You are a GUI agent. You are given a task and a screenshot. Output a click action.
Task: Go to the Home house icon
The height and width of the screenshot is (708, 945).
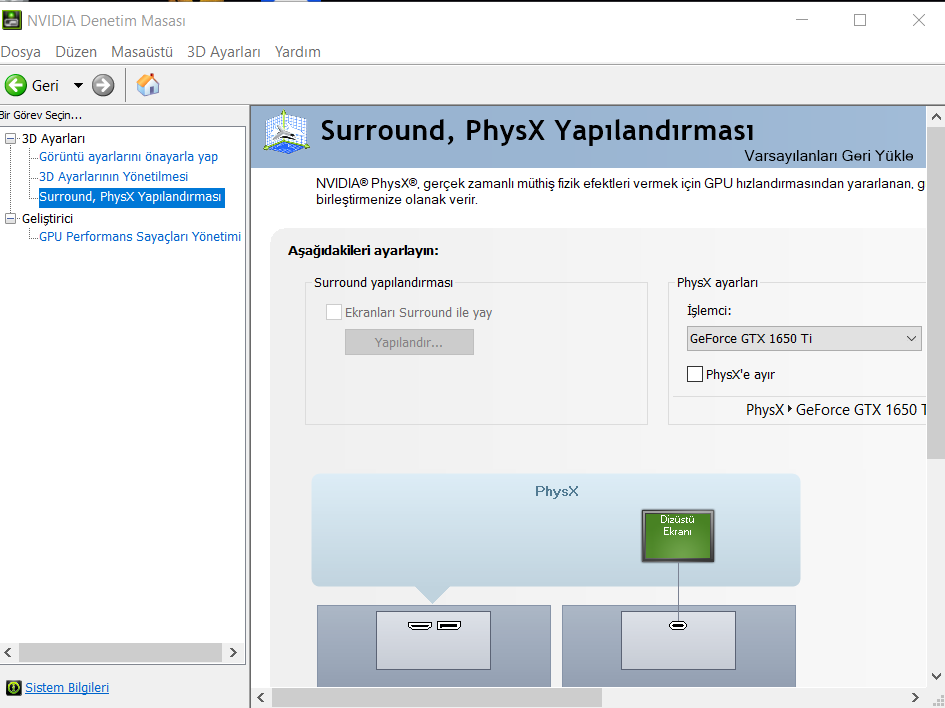tap(148, 85)
